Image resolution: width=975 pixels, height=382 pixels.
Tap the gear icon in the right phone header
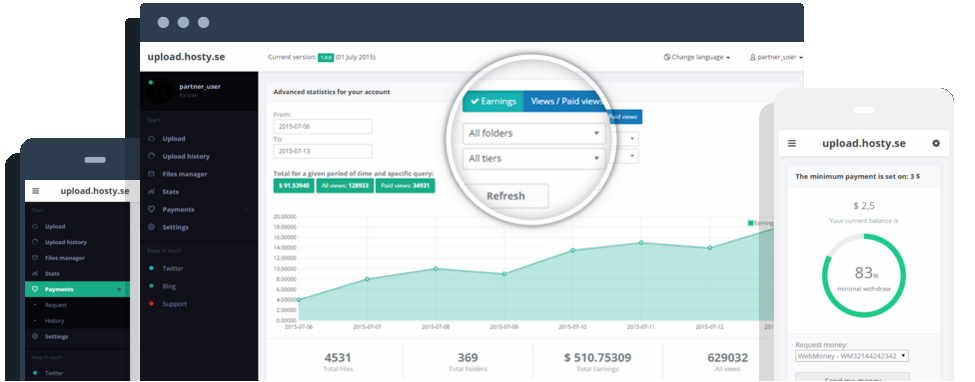[936, 143]
